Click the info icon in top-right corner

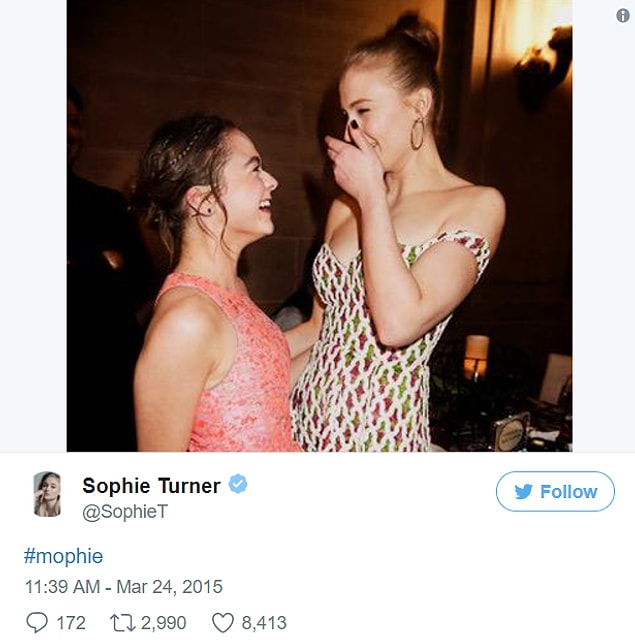tap(622, 16)
